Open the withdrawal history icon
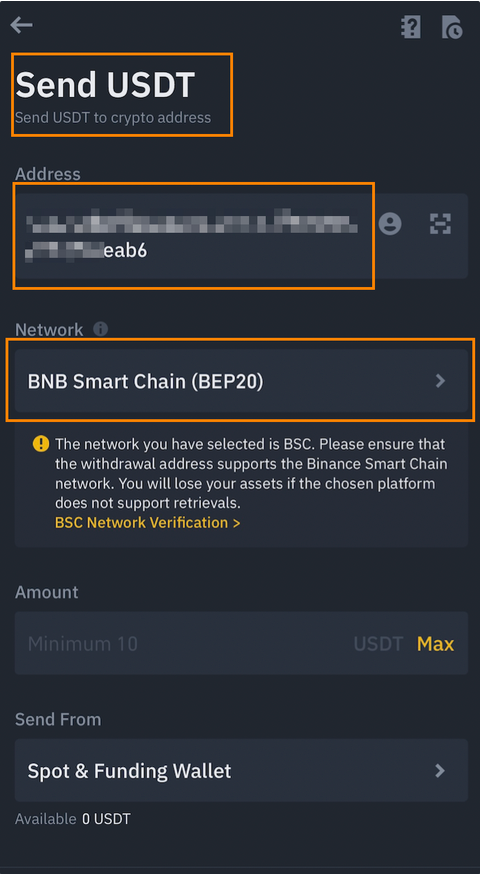 point(452,27)
